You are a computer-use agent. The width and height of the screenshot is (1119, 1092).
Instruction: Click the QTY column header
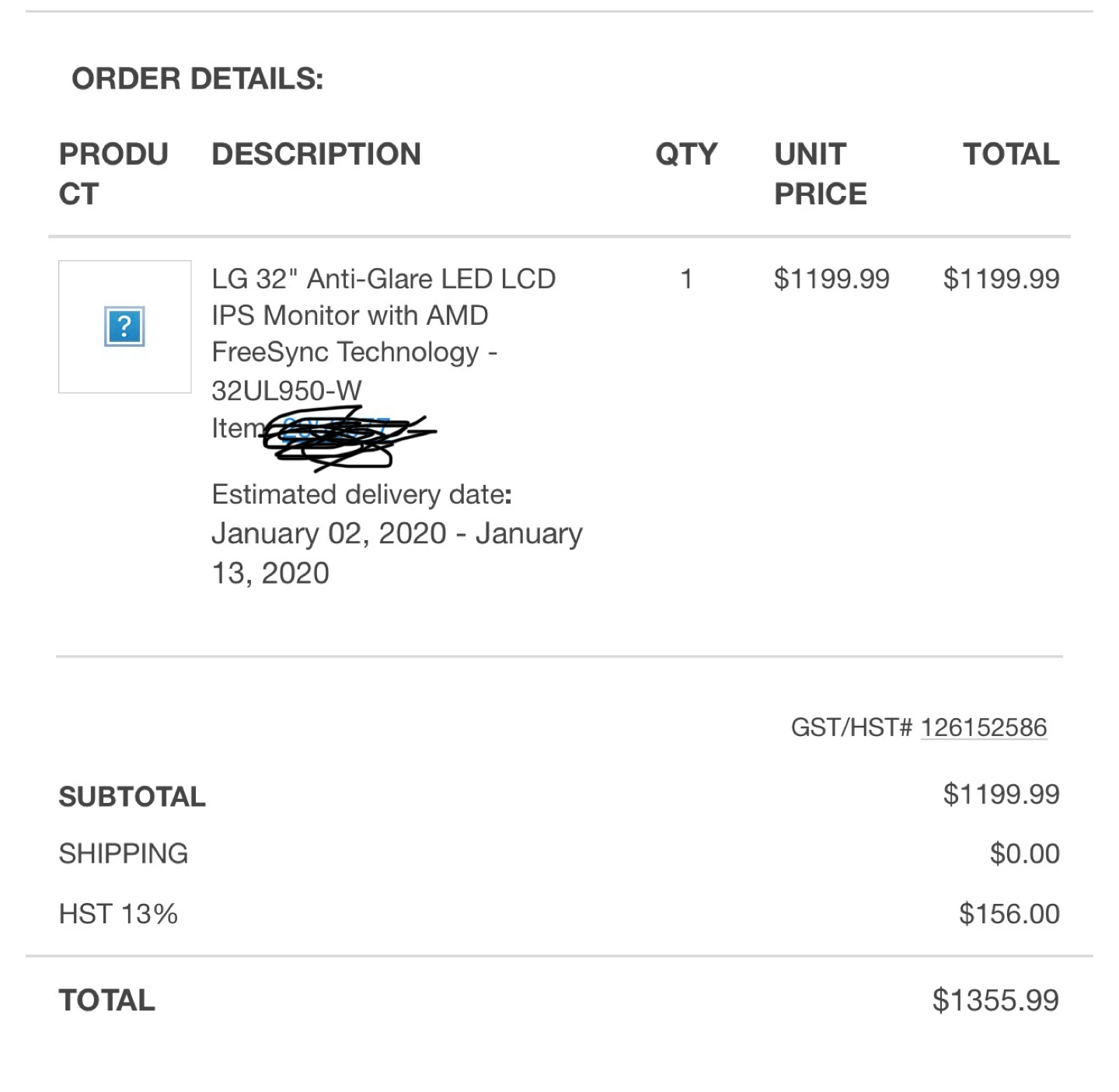(686, 154)
